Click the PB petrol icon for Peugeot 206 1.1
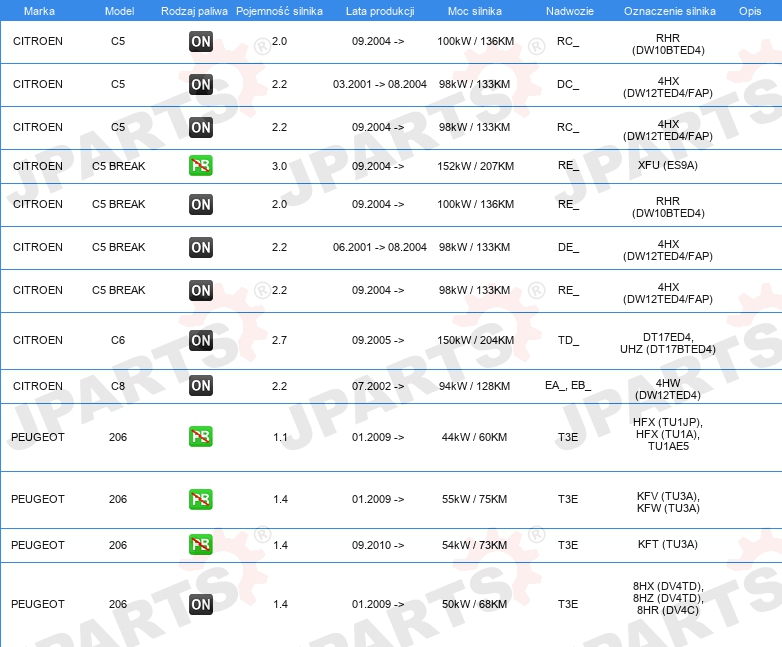Viewport: 782px width, 647px height. tap(201, 436)
